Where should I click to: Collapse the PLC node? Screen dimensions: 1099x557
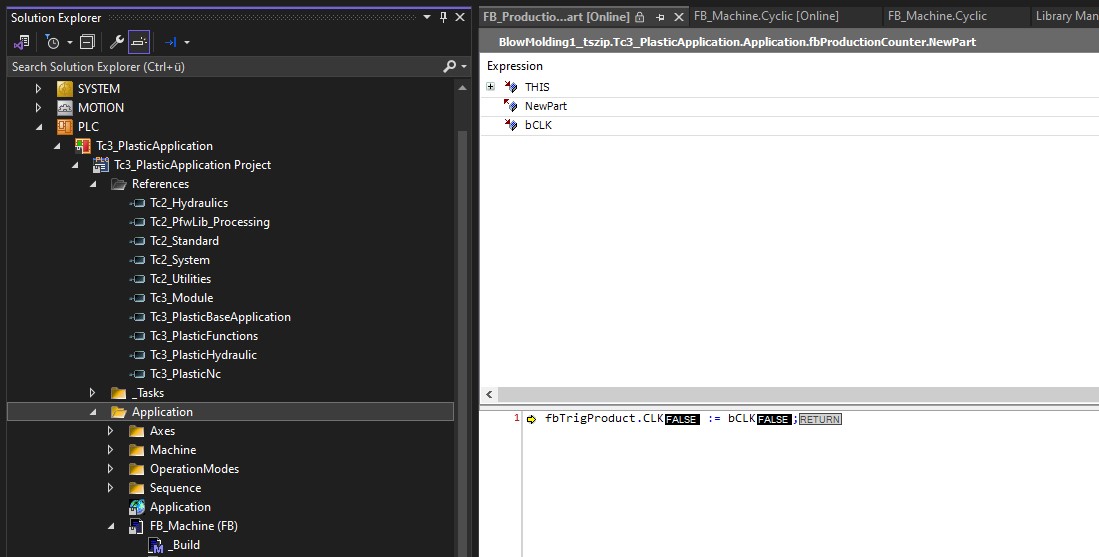[x=39, y=127]
